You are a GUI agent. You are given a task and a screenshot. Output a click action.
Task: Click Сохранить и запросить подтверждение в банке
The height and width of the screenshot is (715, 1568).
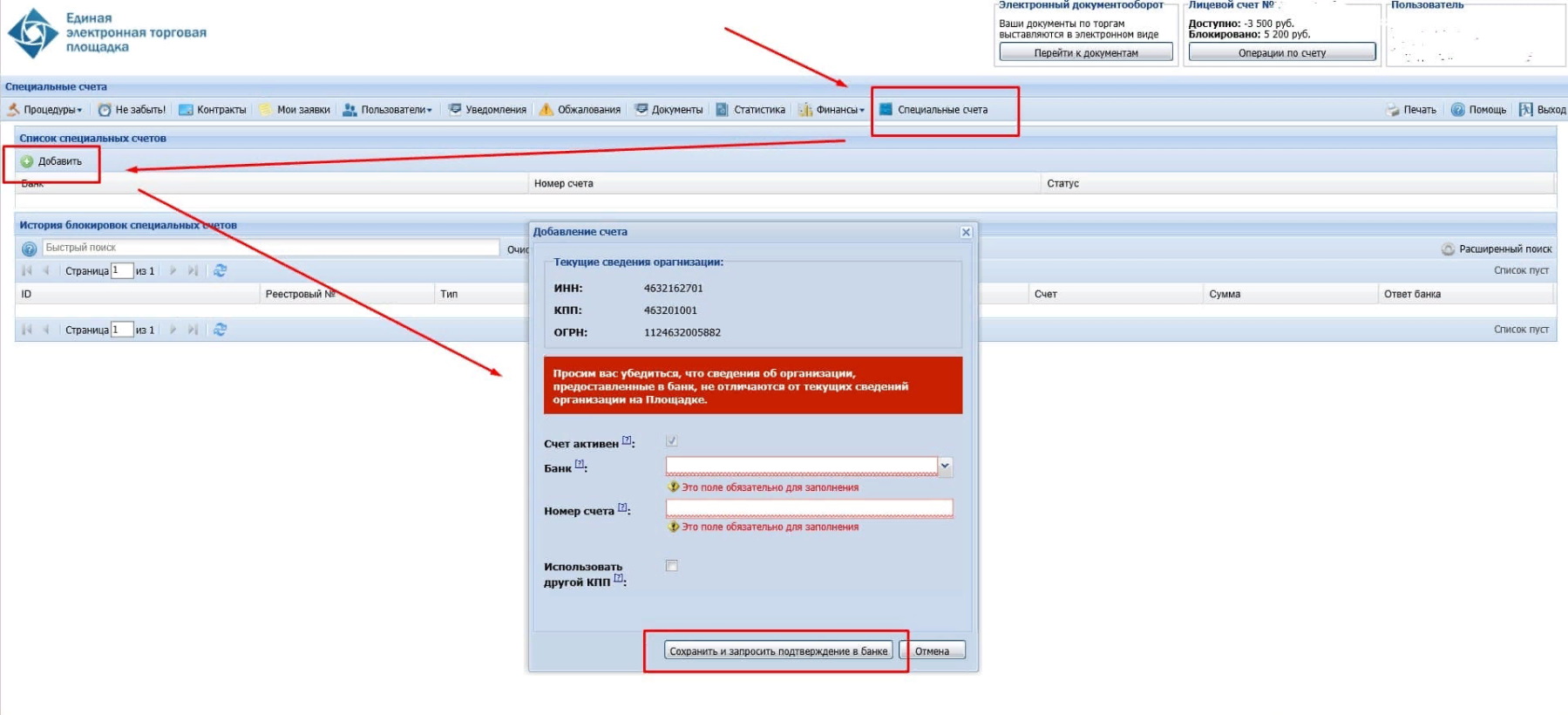tap(777, 651)
